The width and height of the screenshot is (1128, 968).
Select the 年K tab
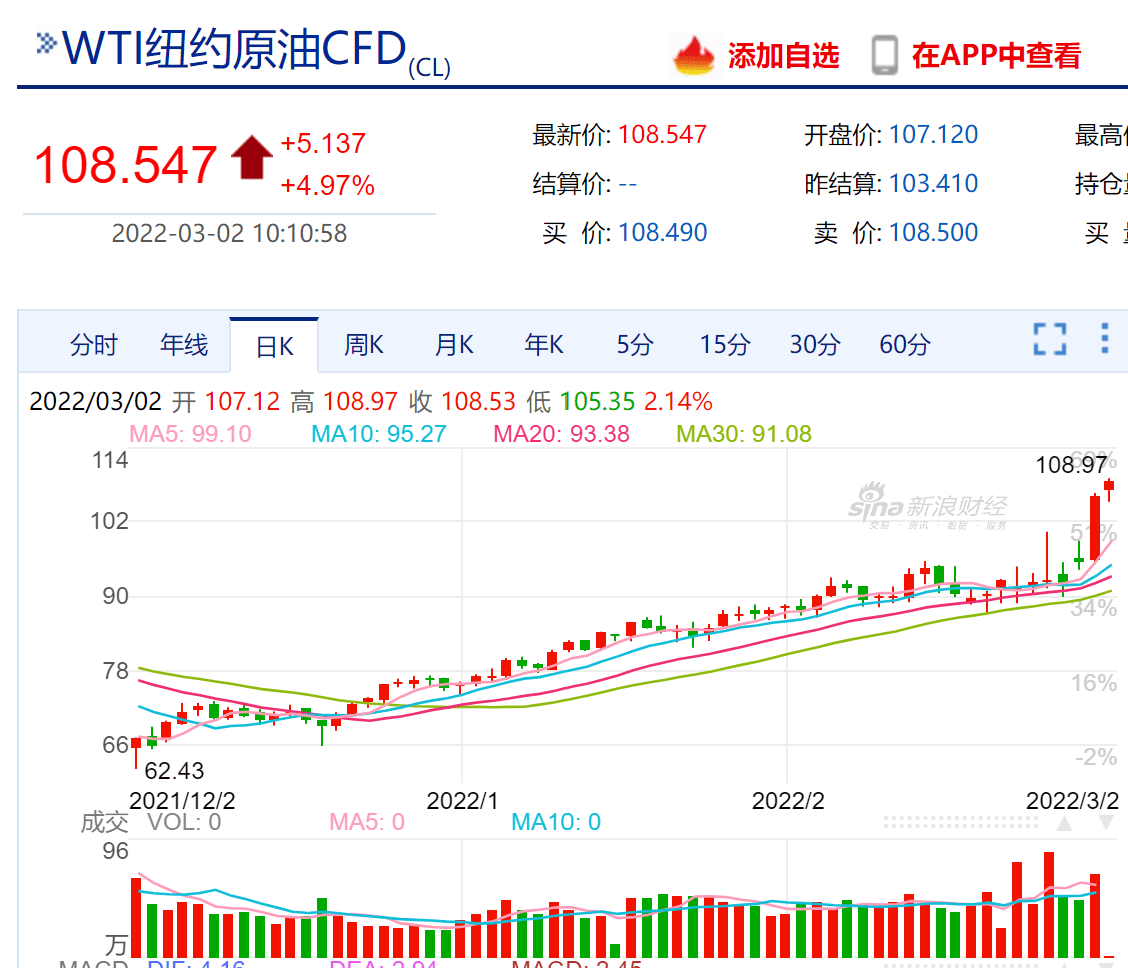[x=544, y=345]
